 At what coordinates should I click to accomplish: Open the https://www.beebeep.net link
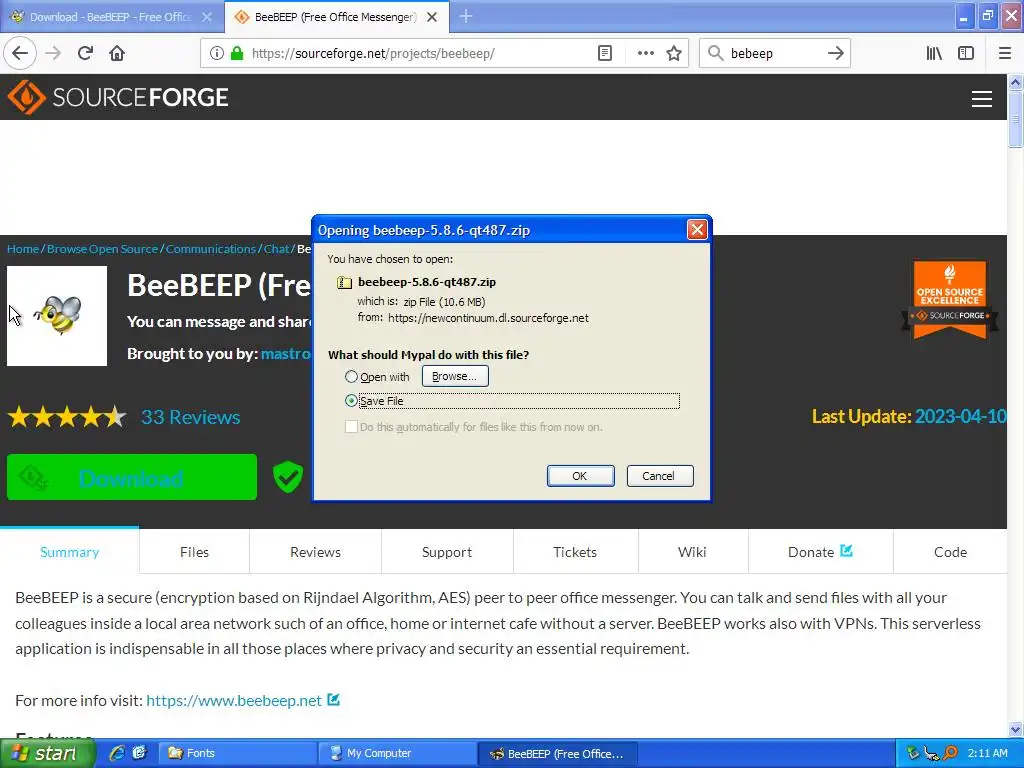(234, 700)
